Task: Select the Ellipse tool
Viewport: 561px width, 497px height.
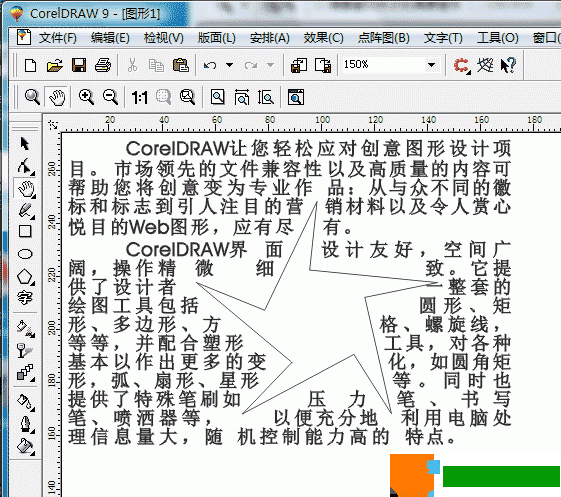Action: click(25, 254)
